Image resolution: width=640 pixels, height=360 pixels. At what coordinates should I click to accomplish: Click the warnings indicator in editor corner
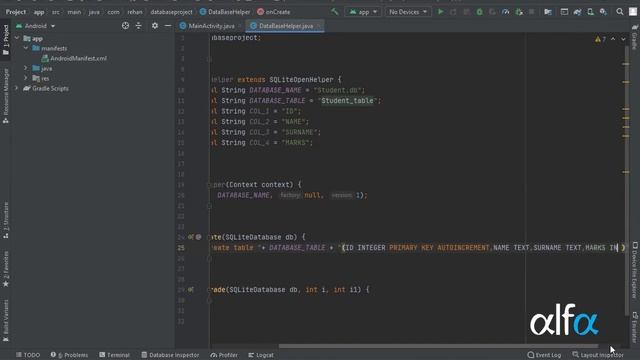click(x=600, y=39)
